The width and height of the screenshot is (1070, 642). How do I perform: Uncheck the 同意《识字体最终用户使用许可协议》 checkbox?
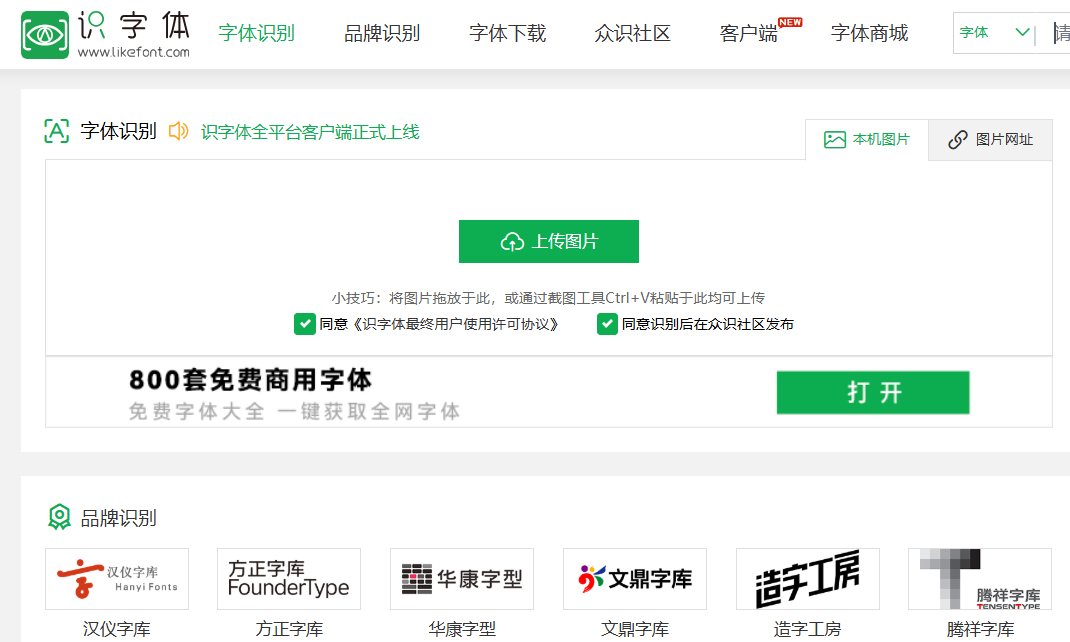click(304, 324)
